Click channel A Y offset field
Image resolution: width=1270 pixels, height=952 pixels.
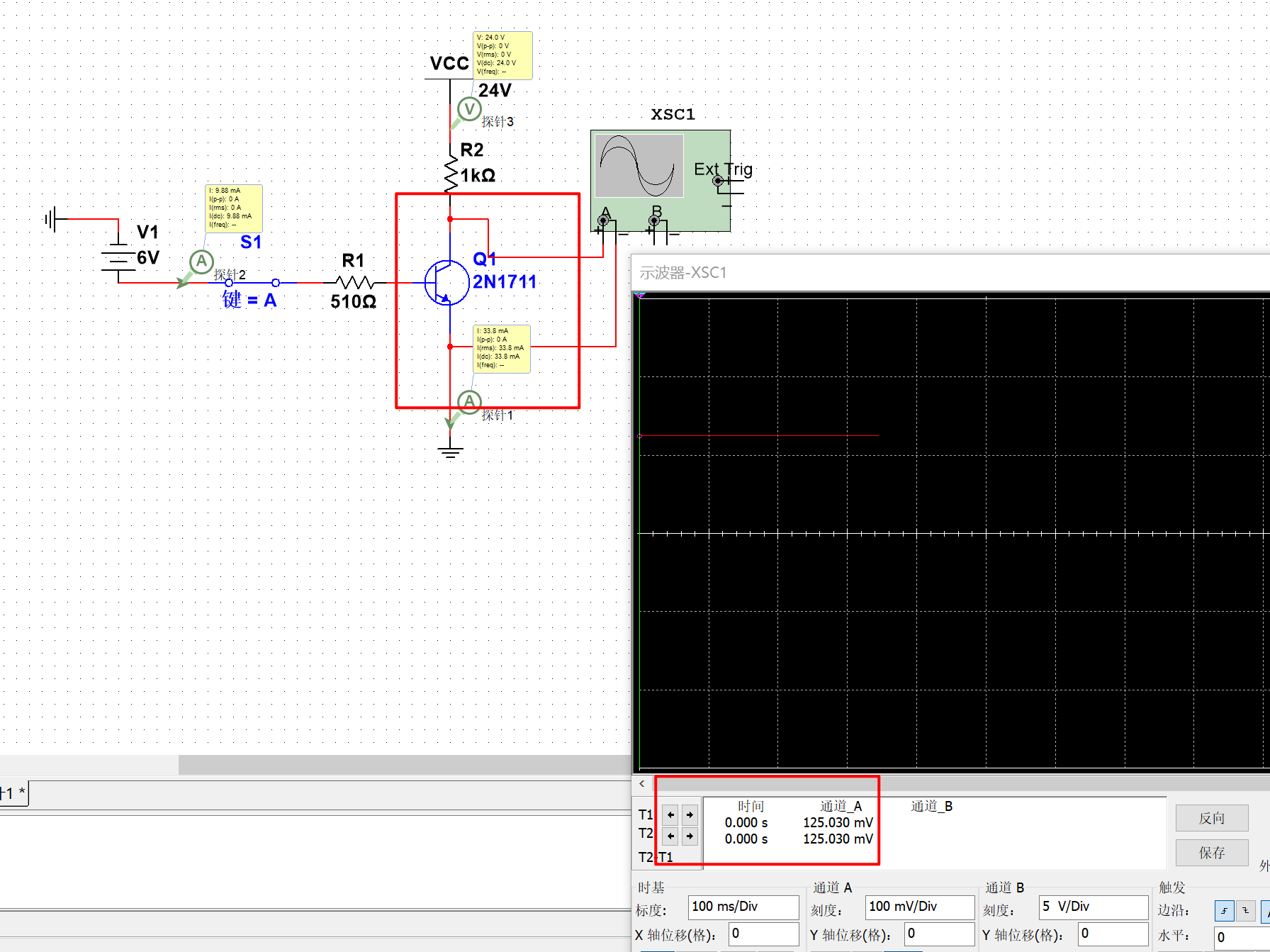940,934
